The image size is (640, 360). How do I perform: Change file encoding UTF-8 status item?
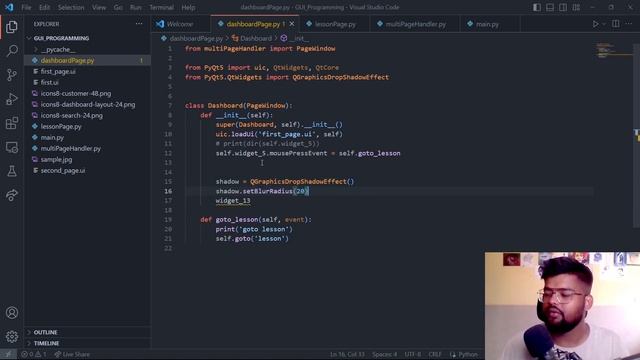coord(413,354)
